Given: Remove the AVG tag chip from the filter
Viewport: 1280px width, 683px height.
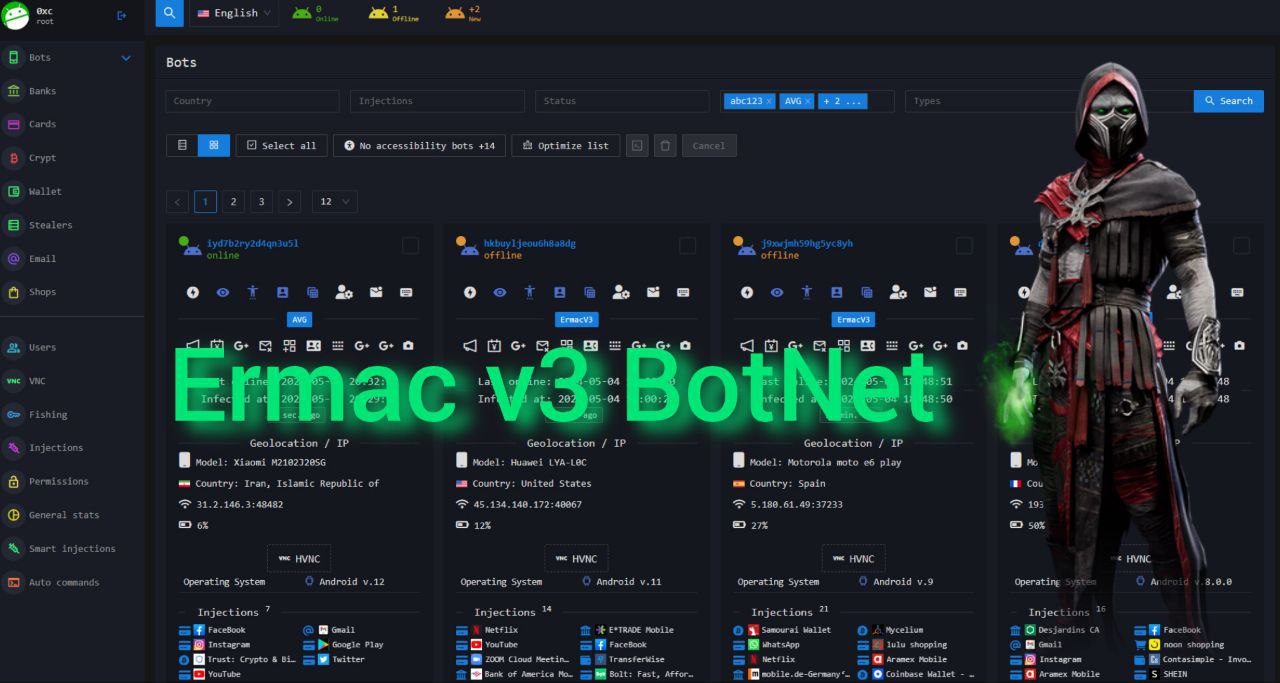Looking at the screenshot, I should click(x=808, y=101).
